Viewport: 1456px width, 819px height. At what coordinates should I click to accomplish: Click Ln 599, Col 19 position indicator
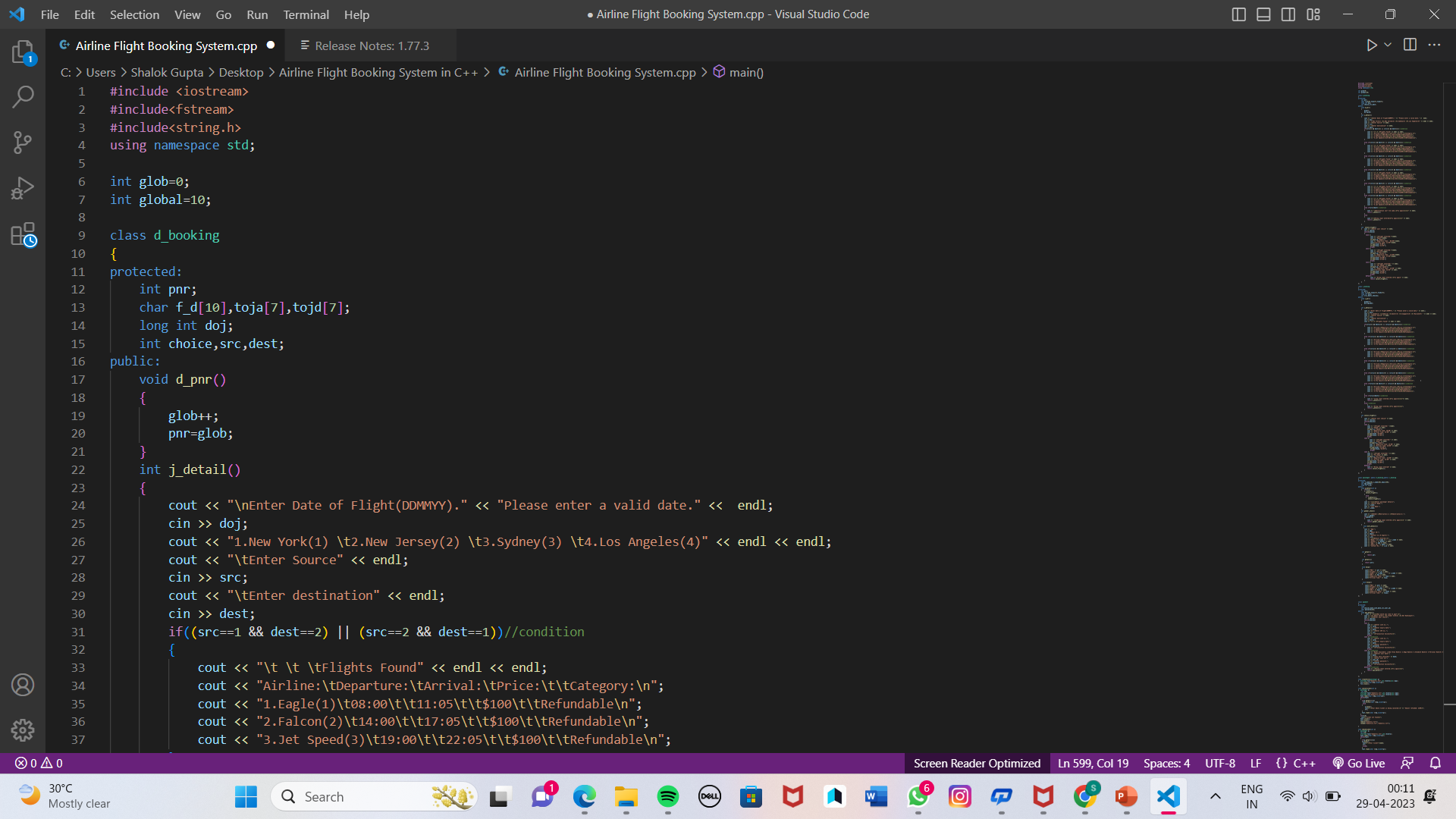coord(1093,764)
